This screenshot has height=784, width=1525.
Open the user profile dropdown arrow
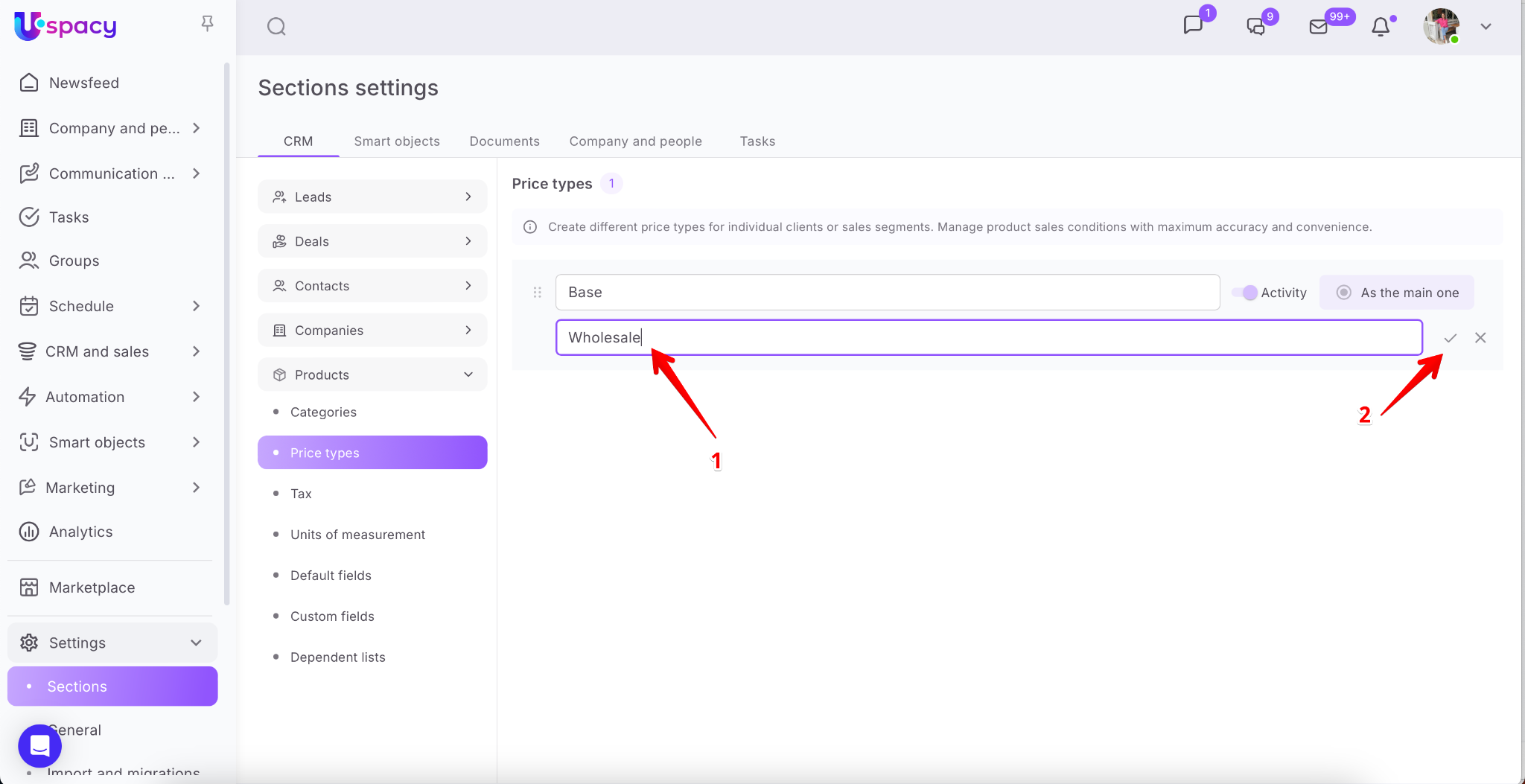[1486, 27]
